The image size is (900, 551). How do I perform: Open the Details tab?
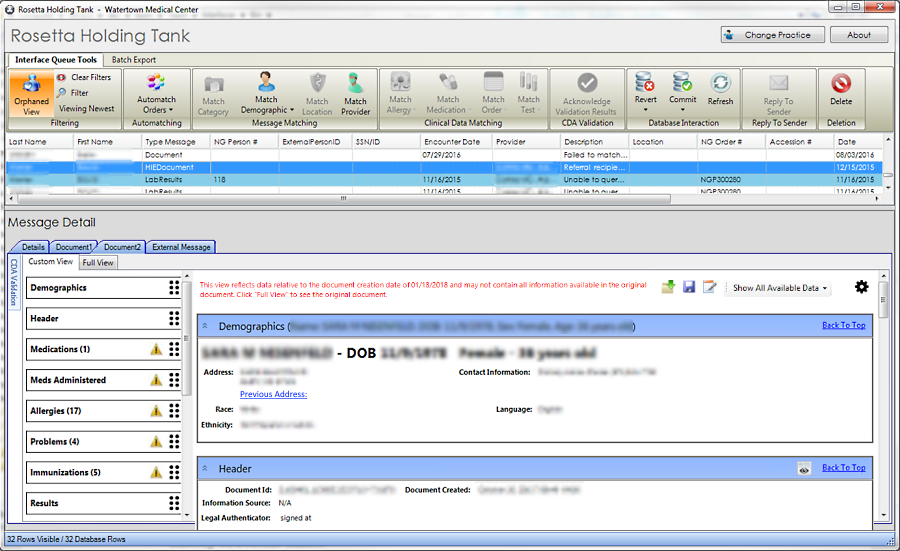point(33,247)
